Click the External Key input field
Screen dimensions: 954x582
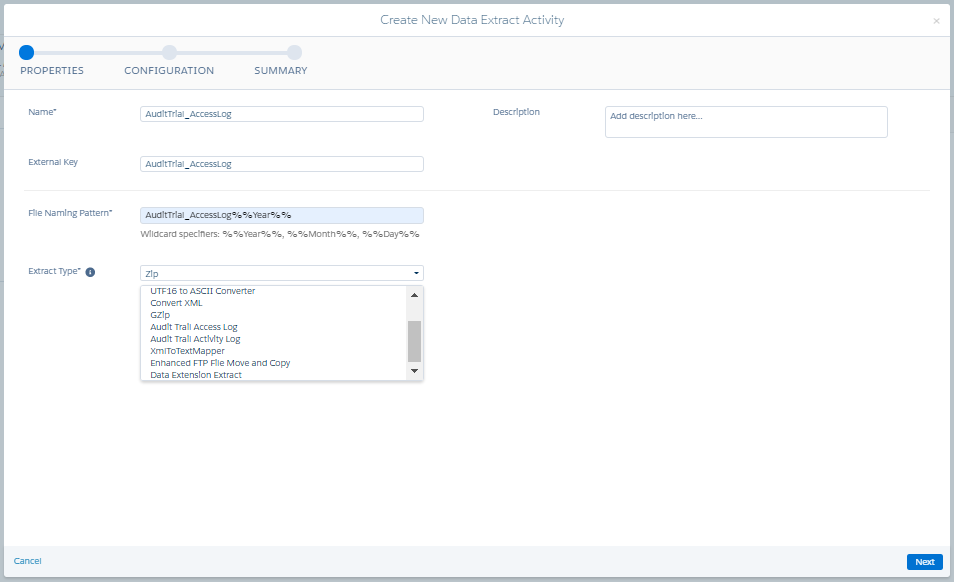tap(282, 164)
